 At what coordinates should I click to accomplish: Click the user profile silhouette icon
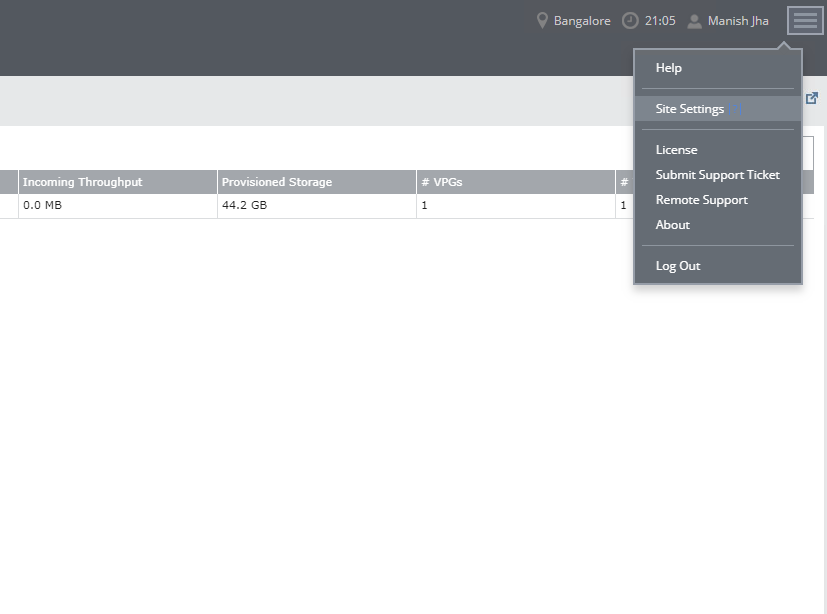[x=694, y=21]
